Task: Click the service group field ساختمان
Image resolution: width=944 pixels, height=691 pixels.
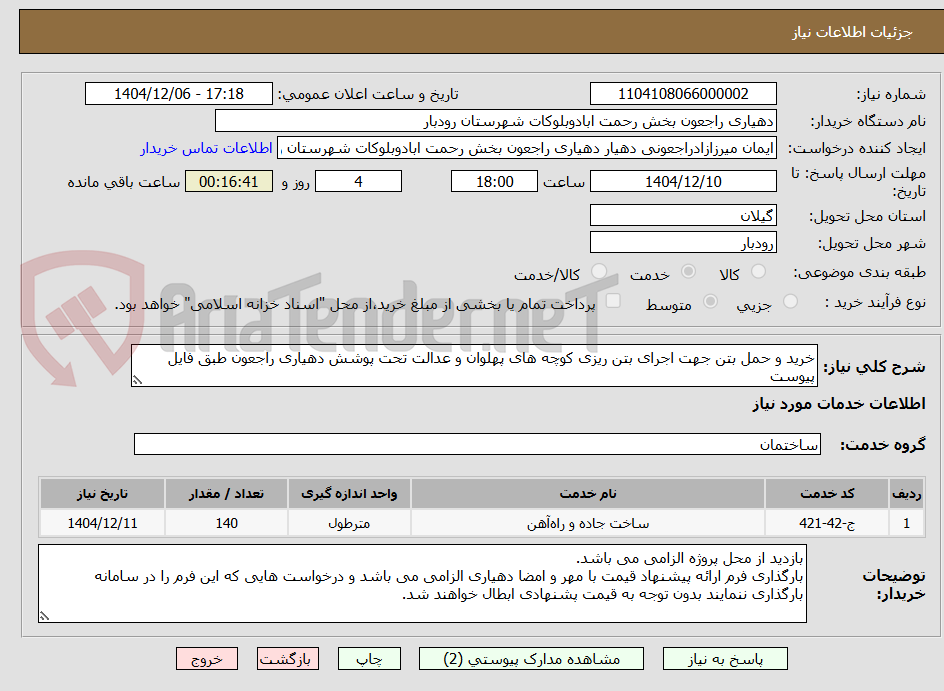Action: [477, 444]
